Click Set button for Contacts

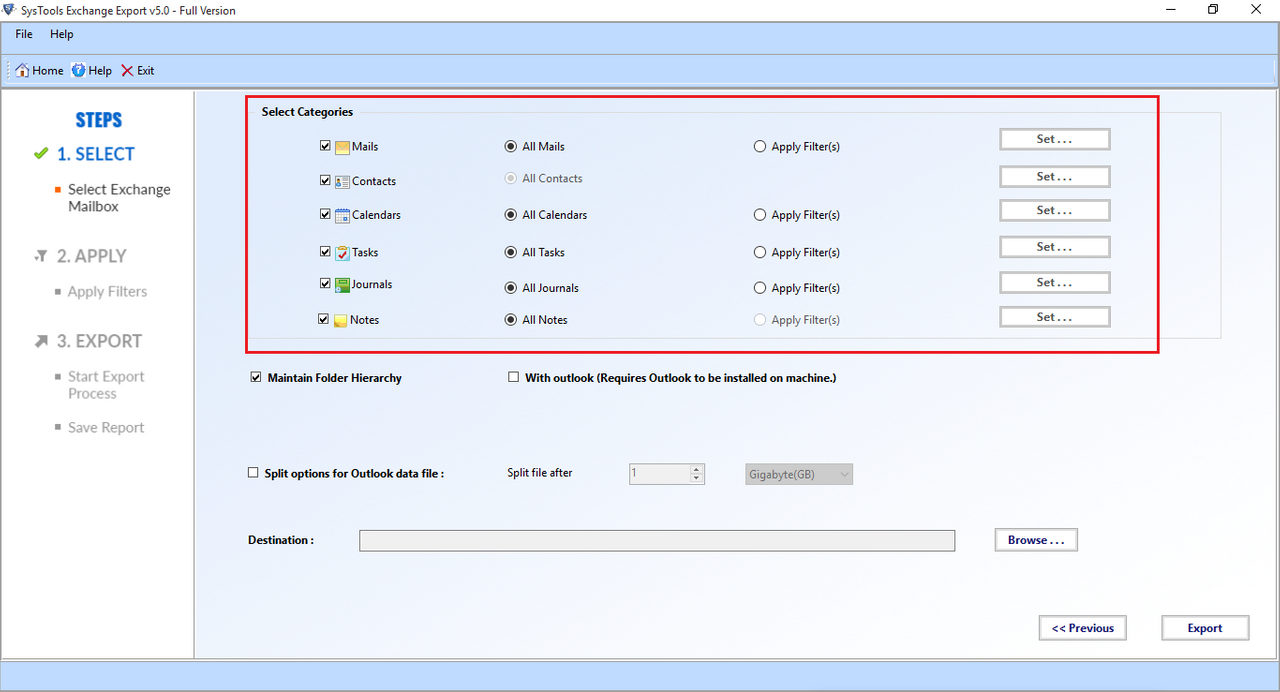coord(1055,177)
